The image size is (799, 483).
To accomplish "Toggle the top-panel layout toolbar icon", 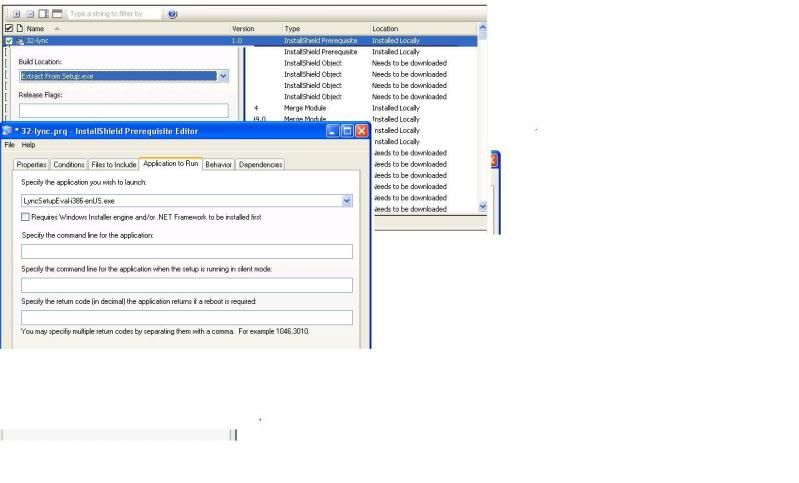I will click(58, 14).
